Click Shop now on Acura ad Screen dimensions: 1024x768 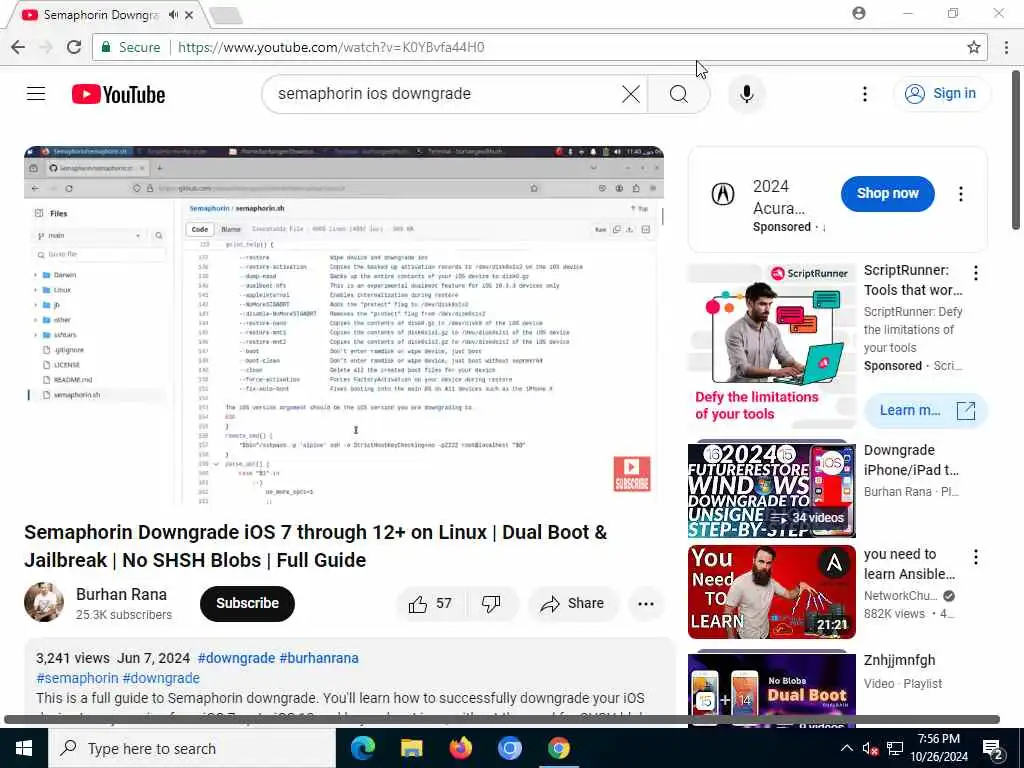[888, 193]
